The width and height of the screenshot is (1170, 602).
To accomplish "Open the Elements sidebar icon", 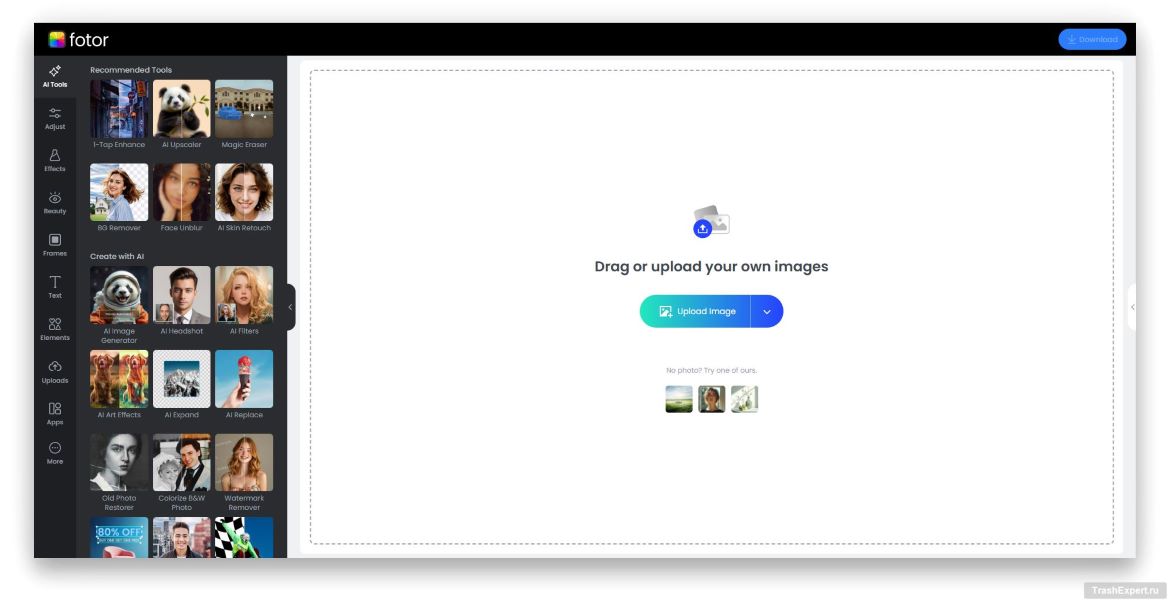I will point(55,328).
